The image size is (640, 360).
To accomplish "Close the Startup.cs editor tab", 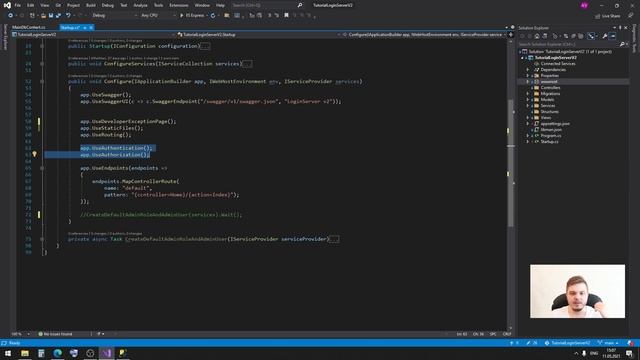I will click(91, 27).
